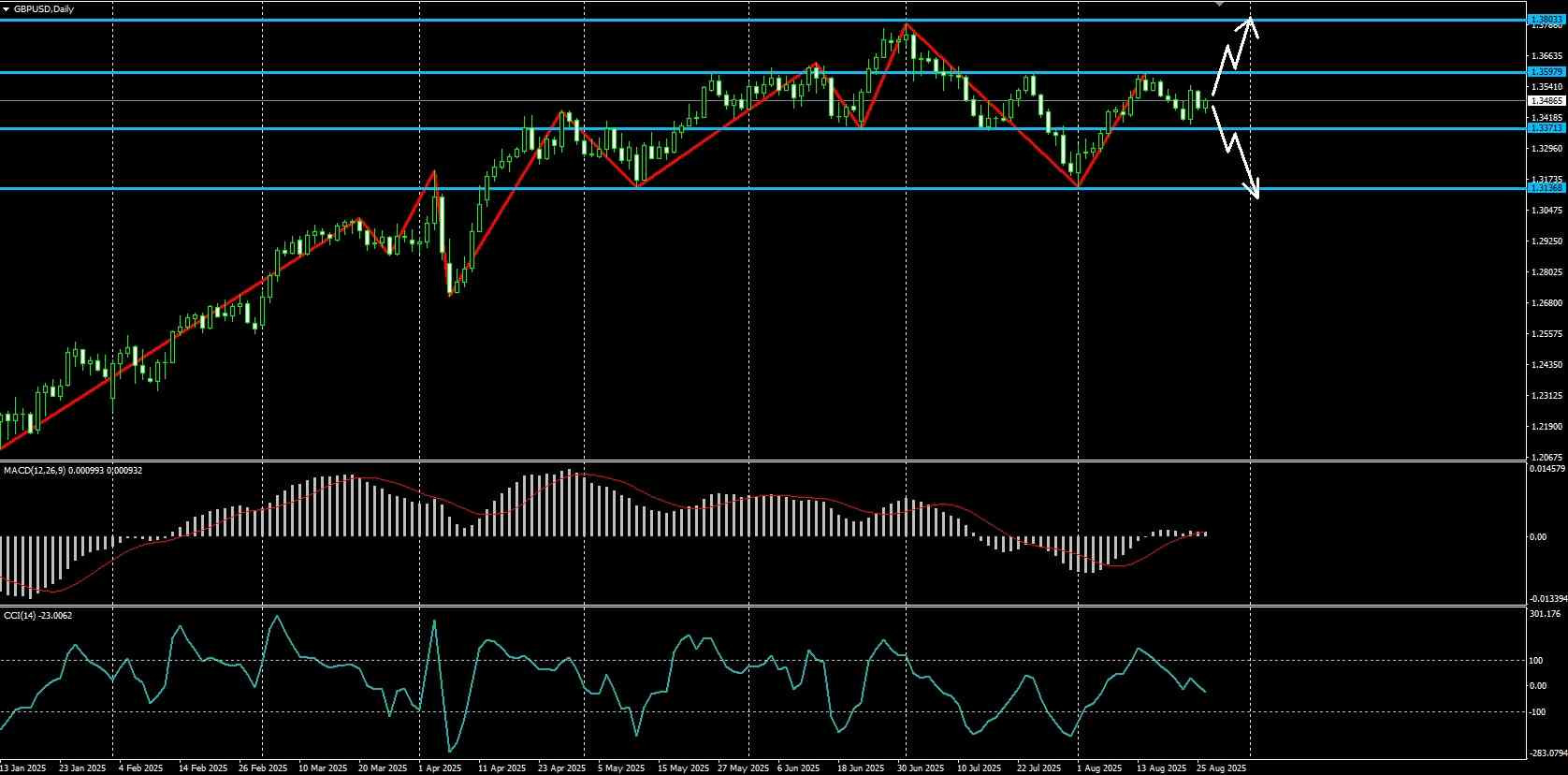Click the 1.28025 price scale value
Image resolution: width=1568 pixels, height=775 pixels.
[x=1547, y=271]
